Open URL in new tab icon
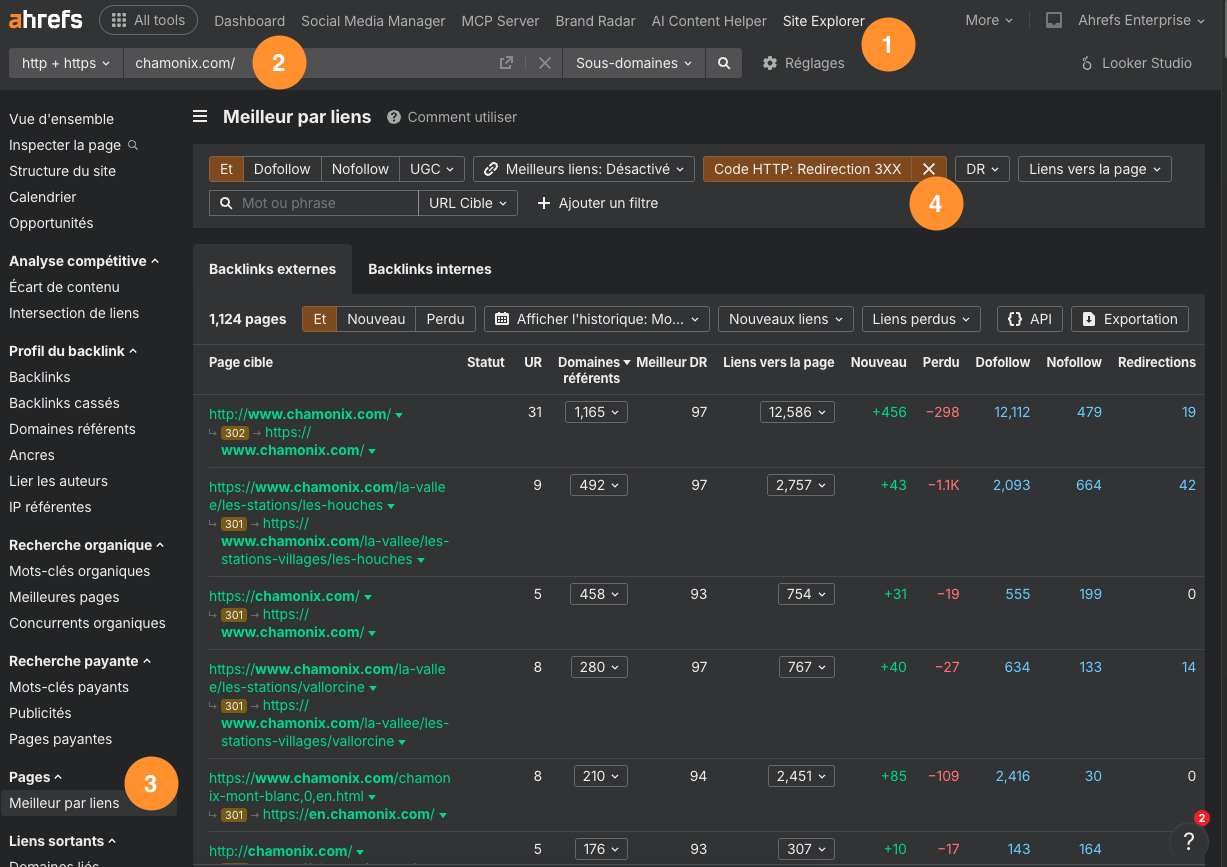Screen dimensions: 1227x867 tap(507, 63)
